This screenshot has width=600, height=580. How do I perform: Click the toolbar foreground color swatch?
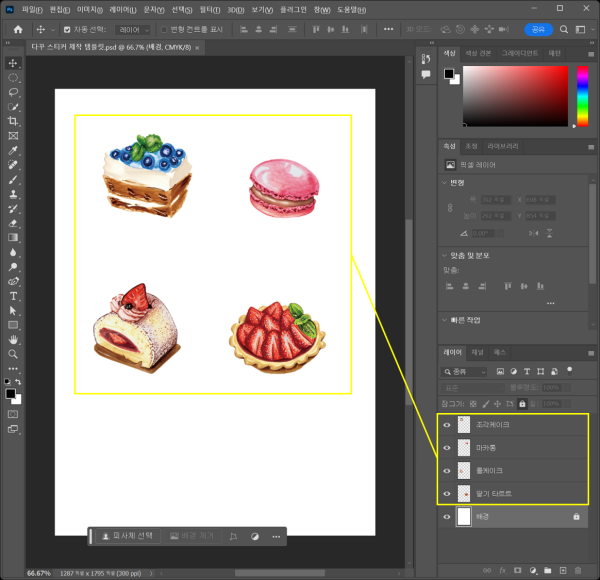pyautogui.click(x=10, y=393)
